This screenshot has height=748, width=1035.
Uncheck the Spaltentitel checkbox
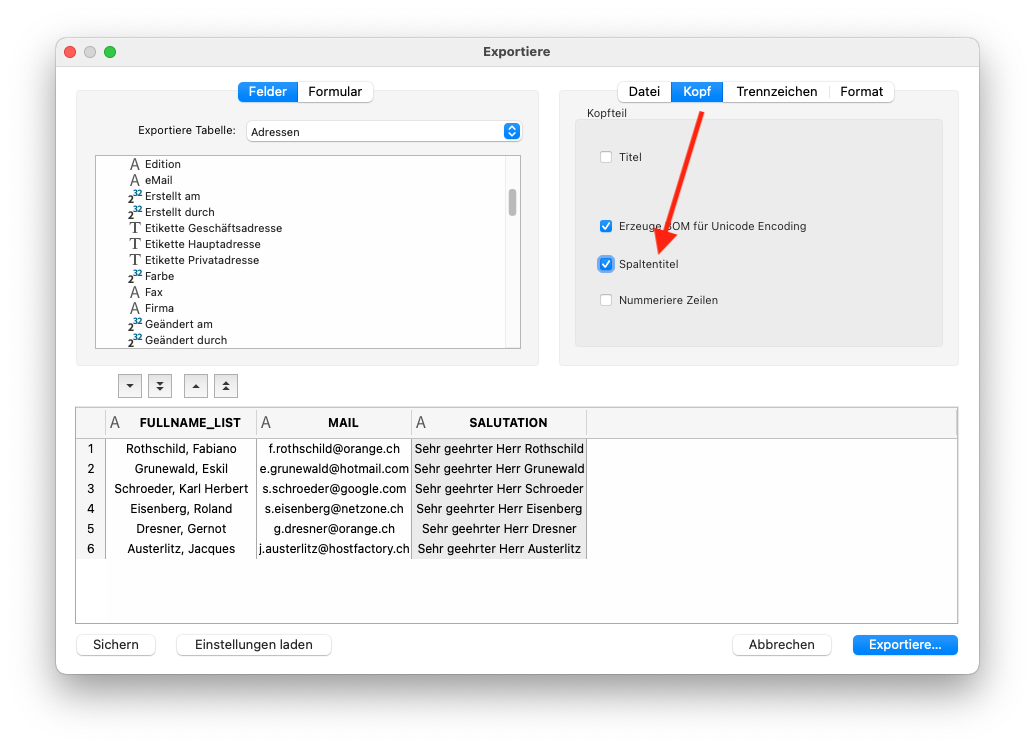pyautogui.click(x=606, y=264)
